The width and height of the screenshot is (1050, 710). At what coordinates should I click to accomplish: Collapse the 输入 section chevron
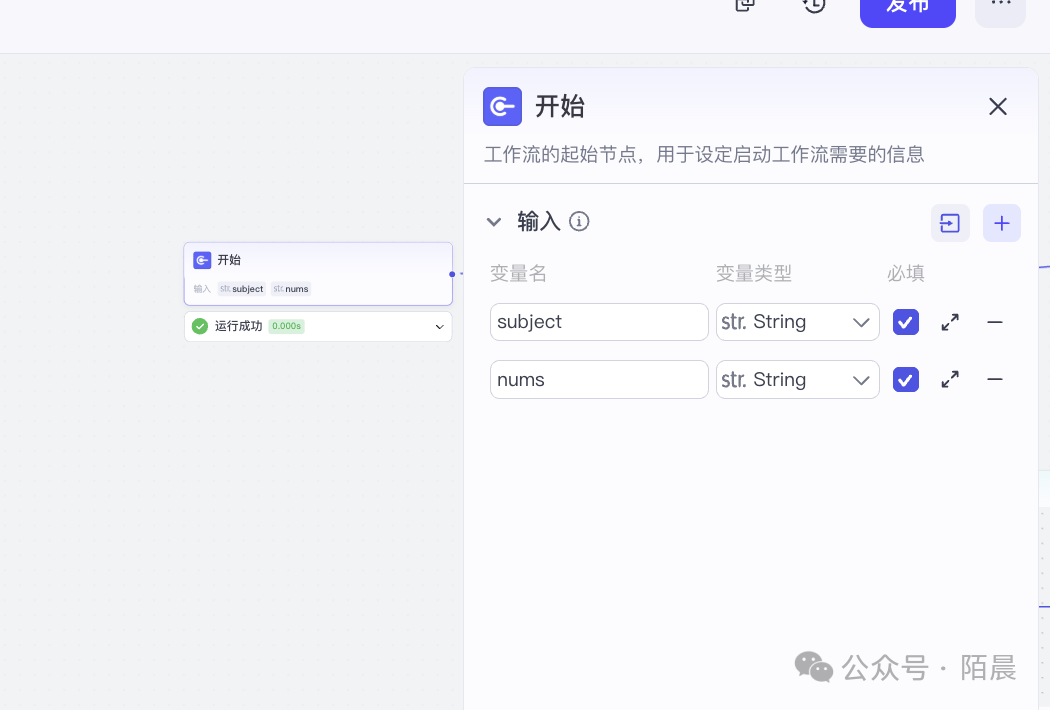(494, 222)
